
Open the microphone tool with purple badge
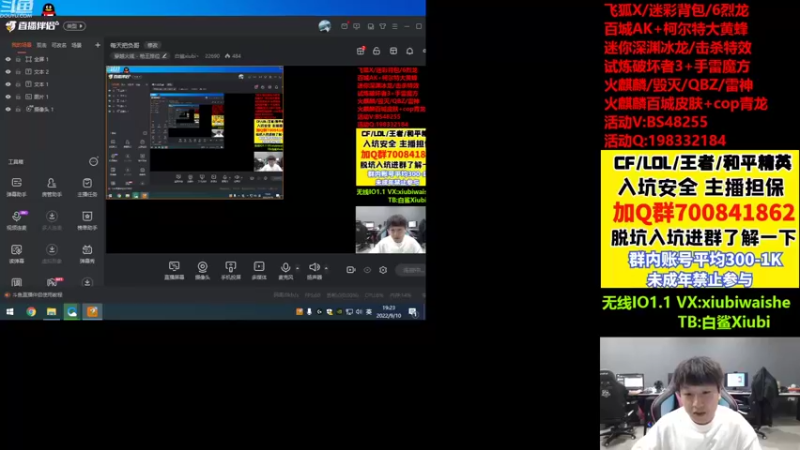[x=16, y=220]
